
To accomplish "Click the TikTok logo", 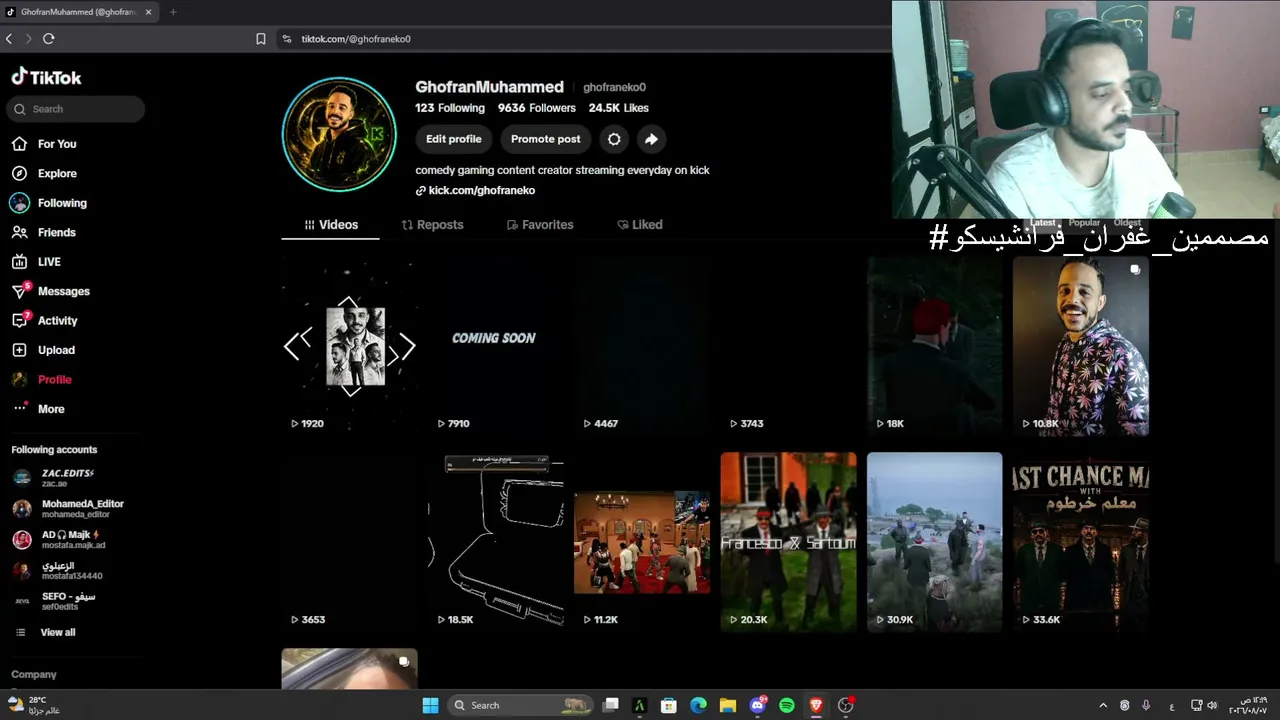I will pyautogui.click(x=46, y=77).
